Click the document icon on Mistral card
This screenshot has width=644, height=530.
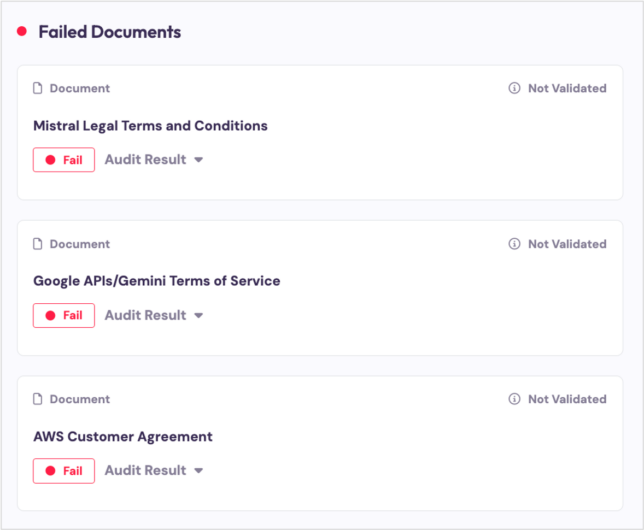pos(38,88)
